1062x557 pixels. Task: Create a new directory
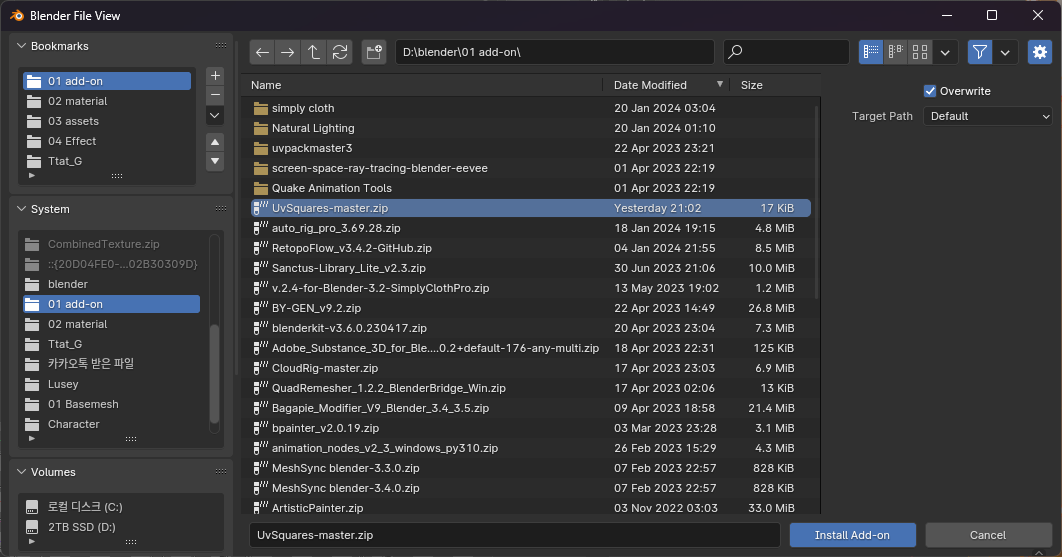[x=374, y=52]
